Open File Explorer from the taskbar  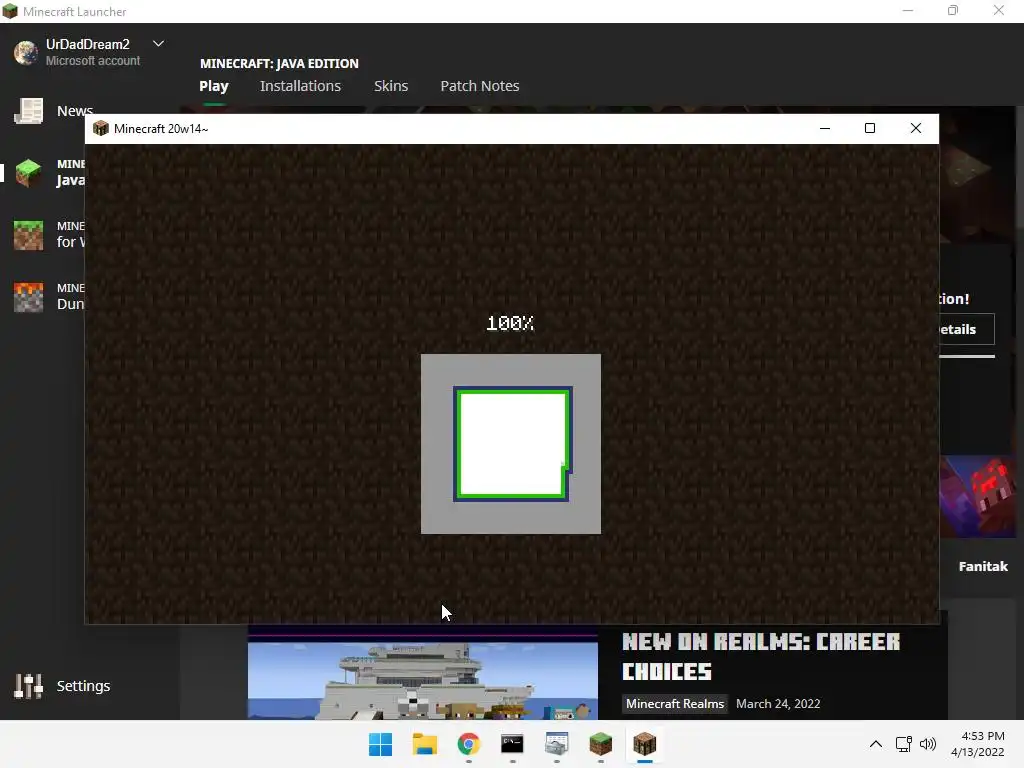[424, 744]
